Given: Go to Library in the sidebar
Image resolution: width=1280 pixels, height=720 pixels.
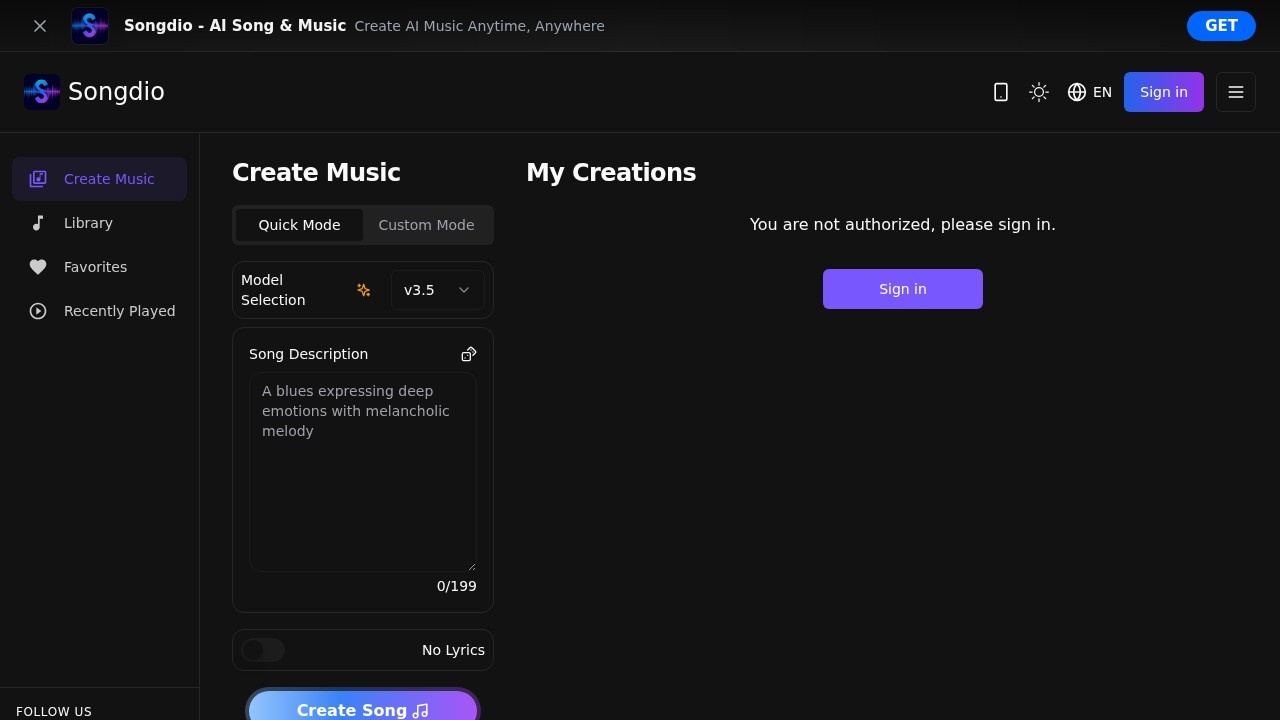Looking at the screenshot, I should coord(88,223).
